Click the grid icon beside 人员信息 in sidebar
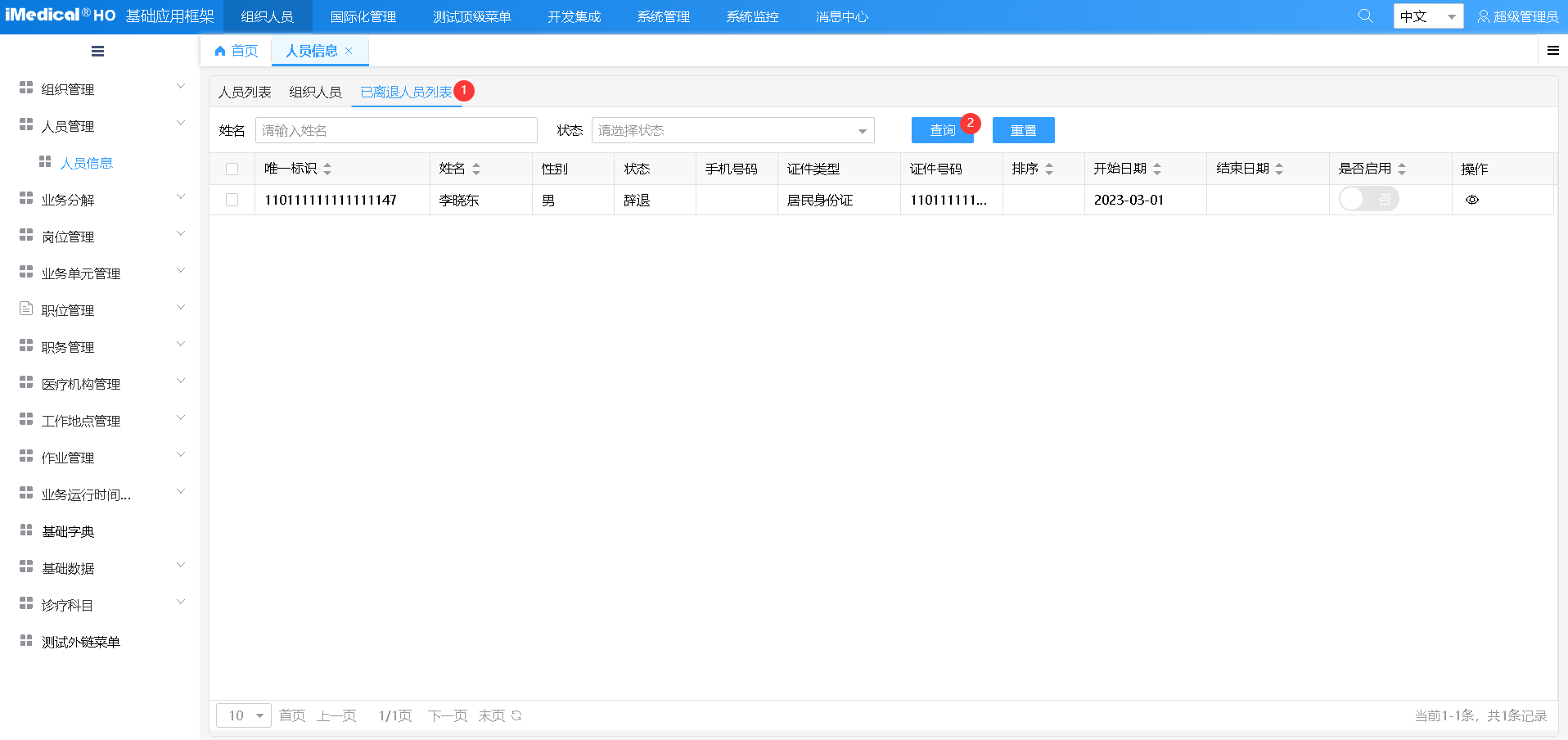The image size is (1568, 740). pyautogui.click(x=47, y=162)
